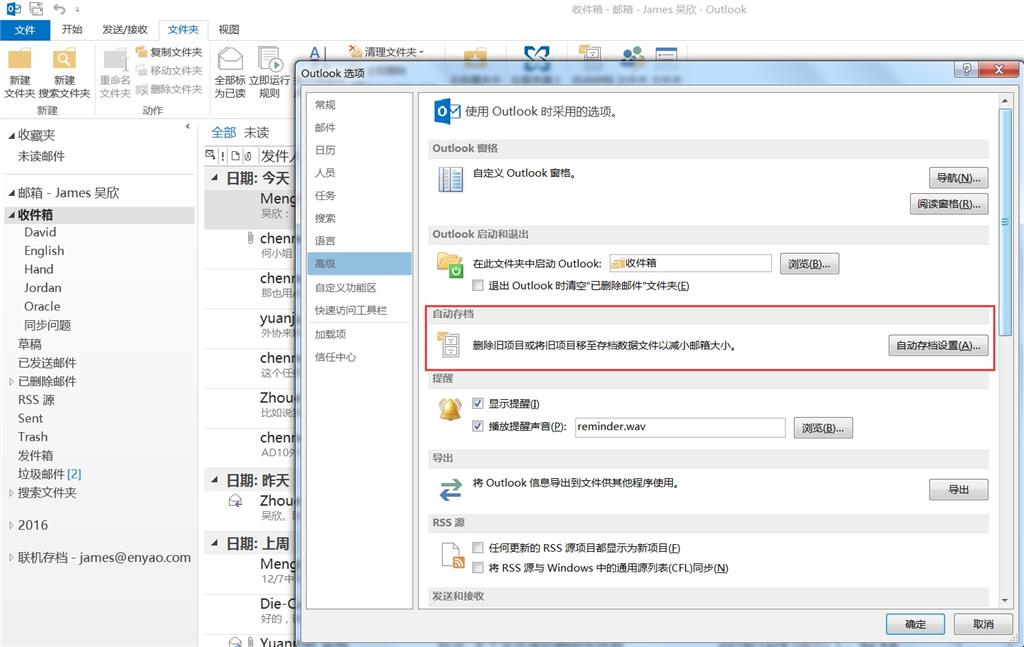Click Mark All as Read envelope icon
Image resolution: width=1024 pixels, height=647 pixels.
pyautogui.click(x=230, y=59)
